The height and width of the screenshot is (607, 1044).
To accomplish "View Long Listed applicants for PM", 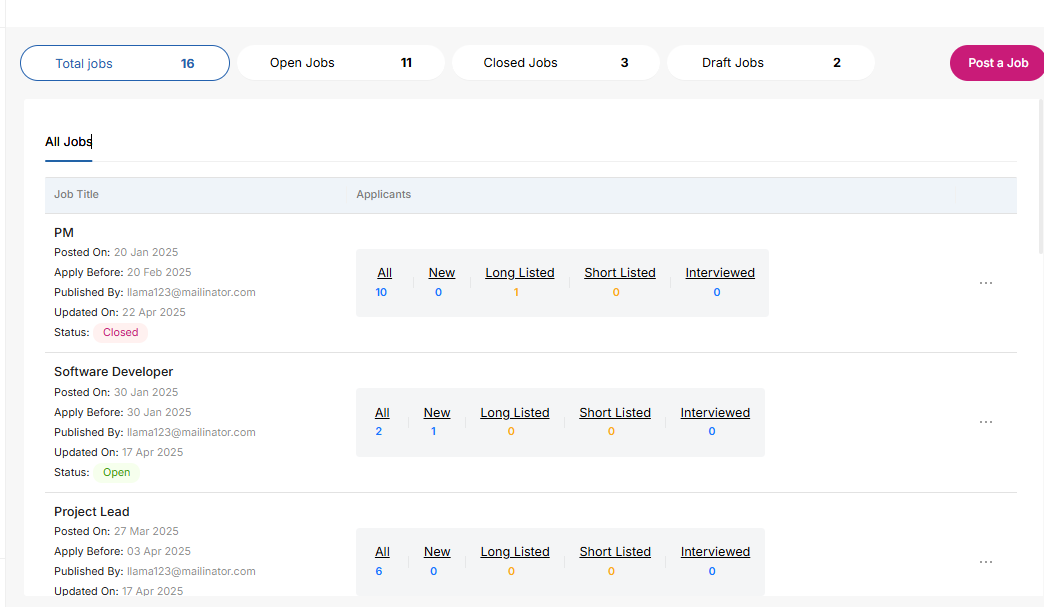I will (519, 273).
